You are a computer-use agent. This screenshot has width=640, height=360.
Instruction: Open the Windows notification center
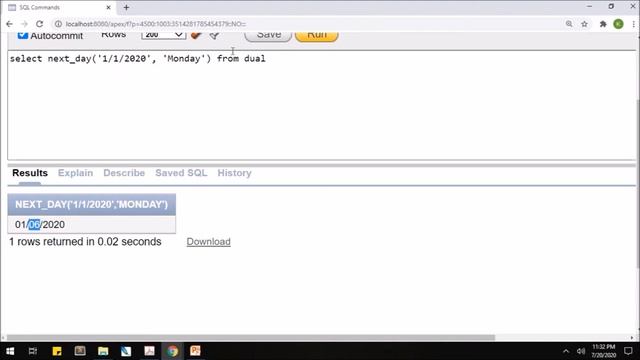tap(628, 351)
